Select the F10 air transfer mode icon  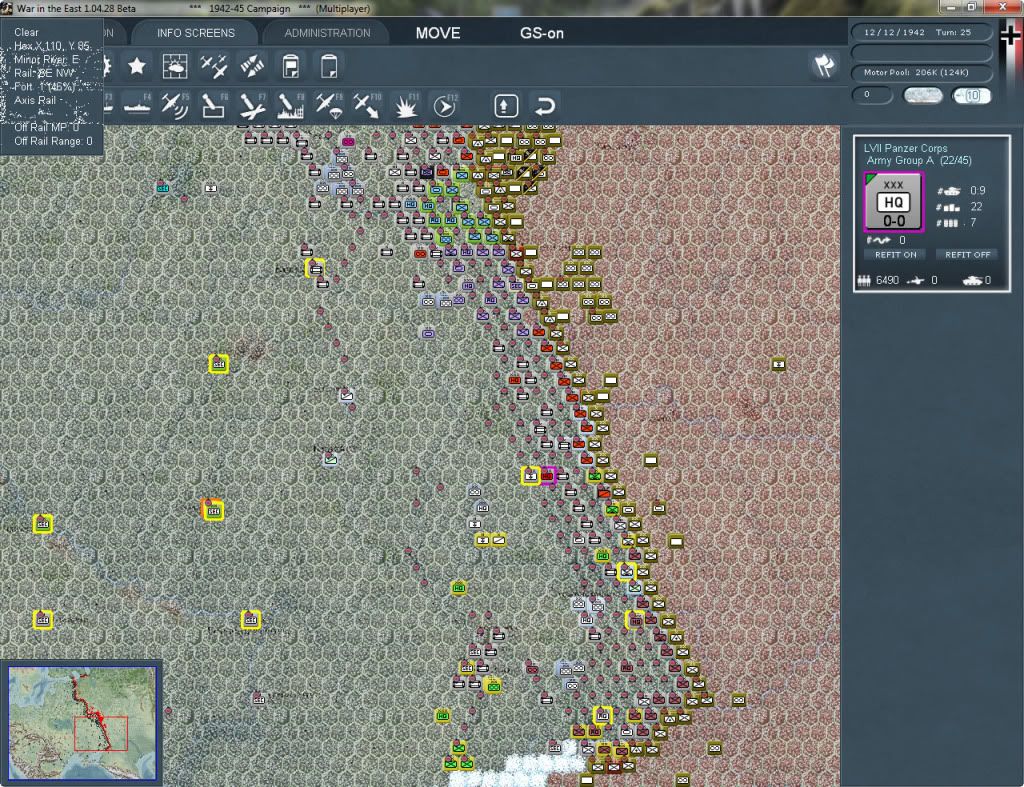click(367, 106)
